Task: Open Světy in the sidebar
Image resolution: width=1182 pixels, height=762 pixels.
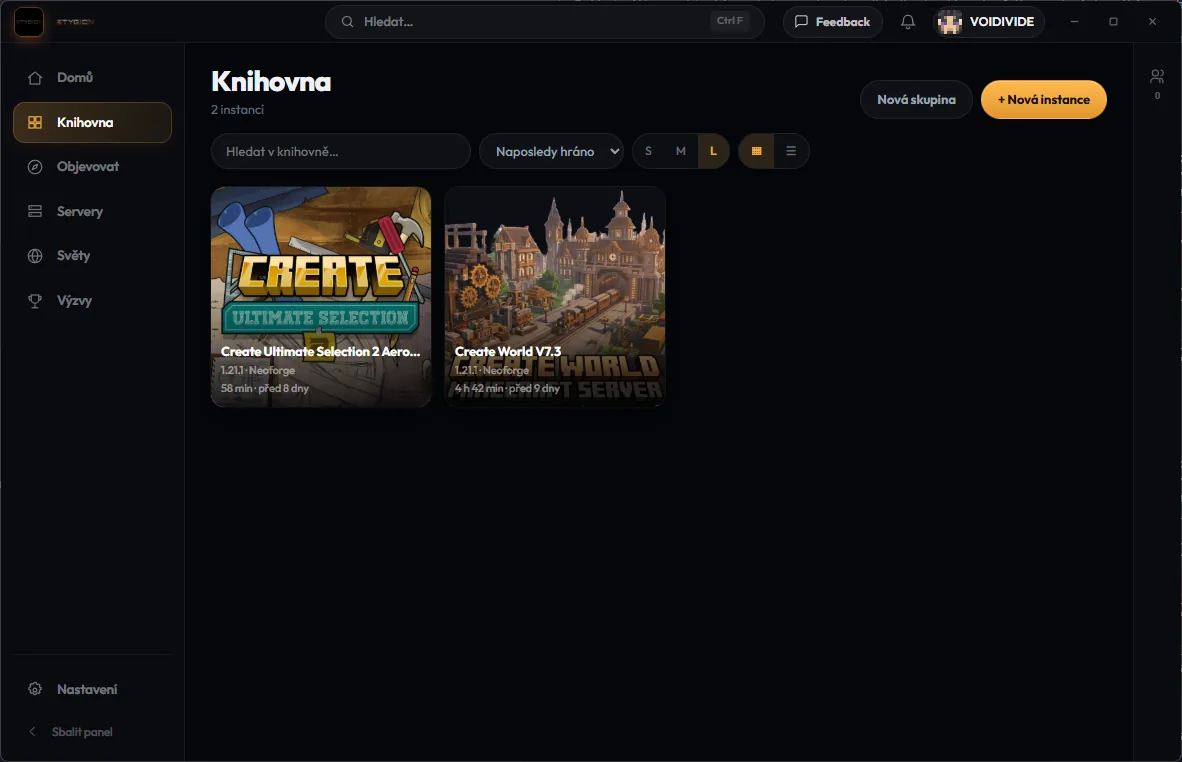Action: click(92, 256)
